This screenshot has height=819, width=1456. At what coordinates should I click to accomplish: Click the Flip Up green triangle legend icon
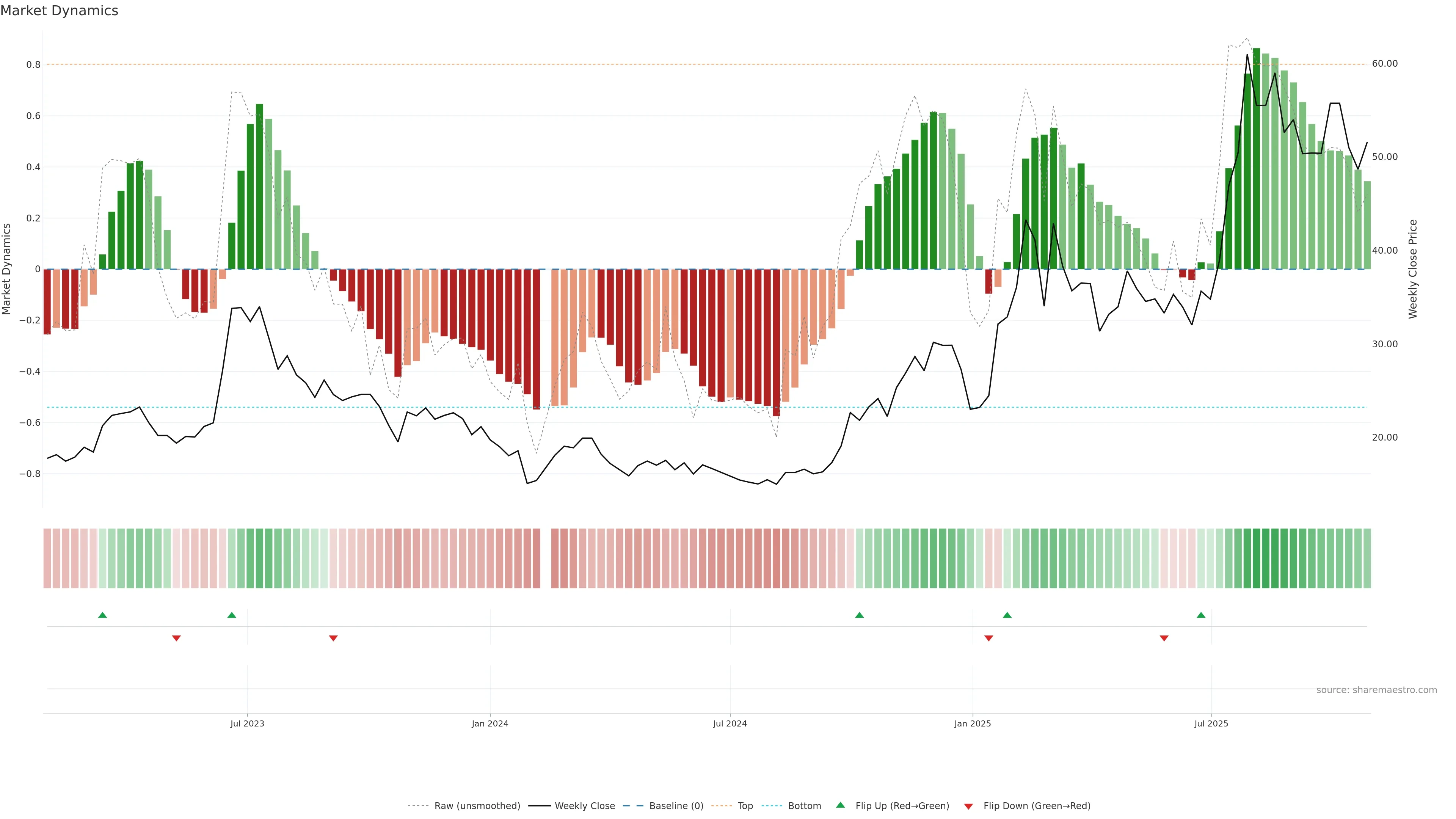tap(841, 805)
